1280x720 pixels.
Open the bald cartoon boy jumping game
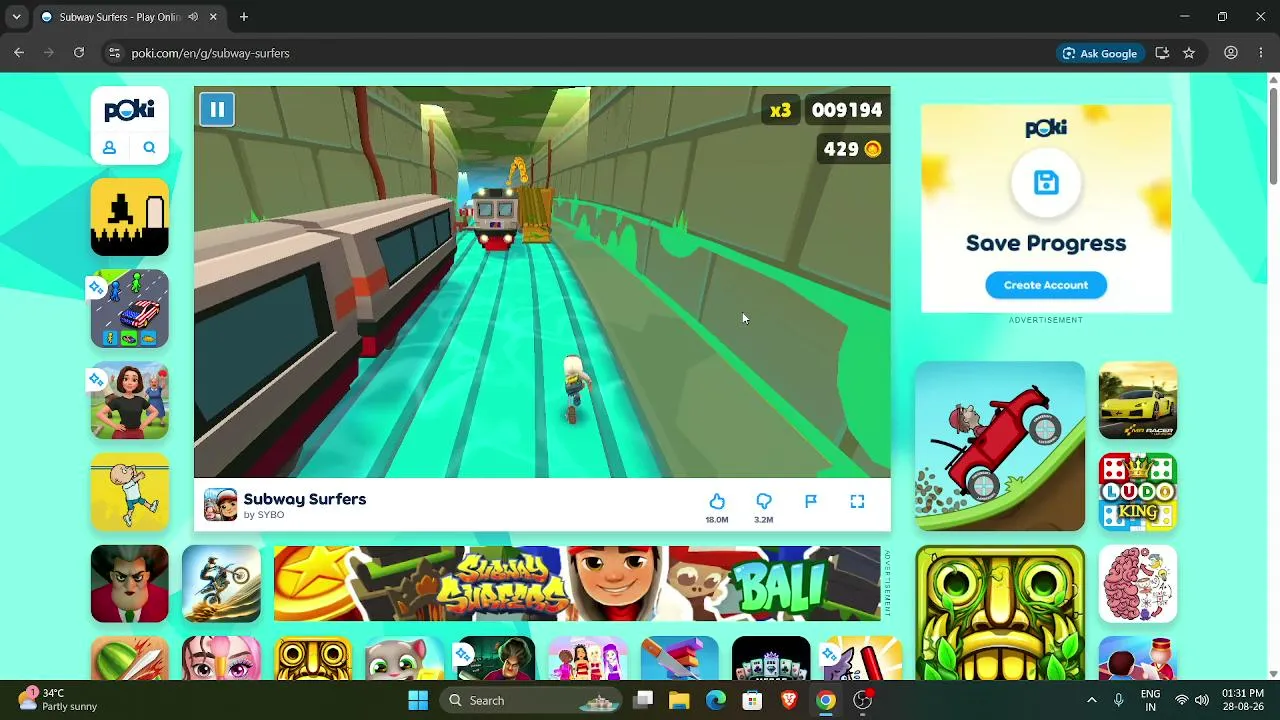click(x=130, y=492)
